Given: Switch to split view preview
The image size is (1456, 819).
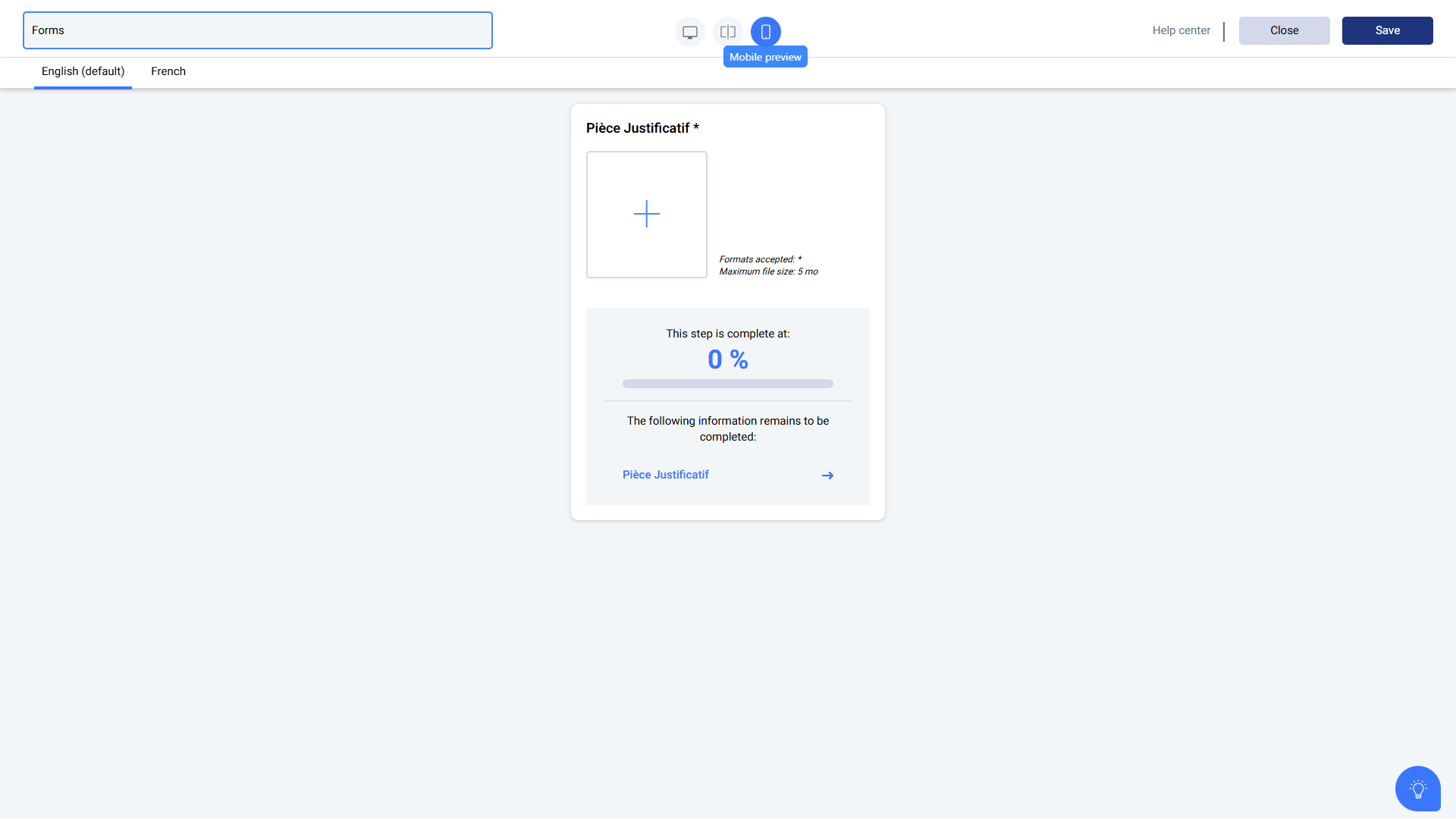Looking at the screenshot, I should [727, 32].
